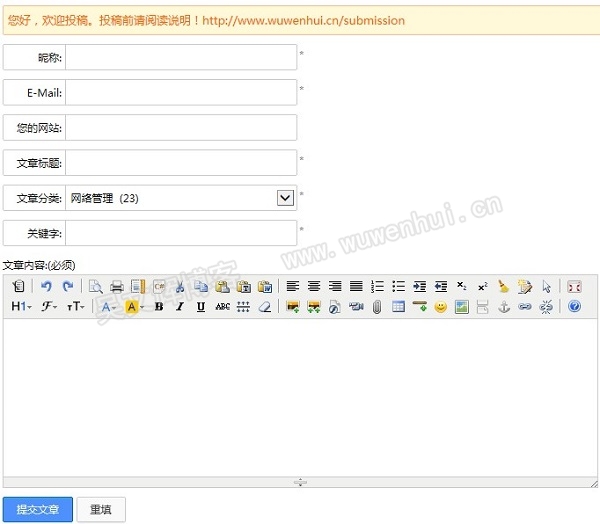This screenshot has height=524, width=600.
Task: Insert an emoticon with the smiley icon
Action: click(x=440, y=307)
